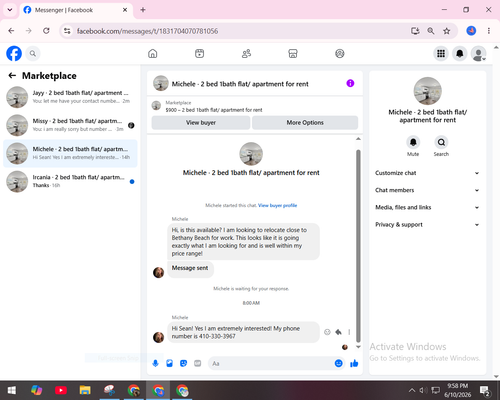Open the Marketplace storefront icon in top navigation
Screen dimensions: 500x400
point(293,53)
